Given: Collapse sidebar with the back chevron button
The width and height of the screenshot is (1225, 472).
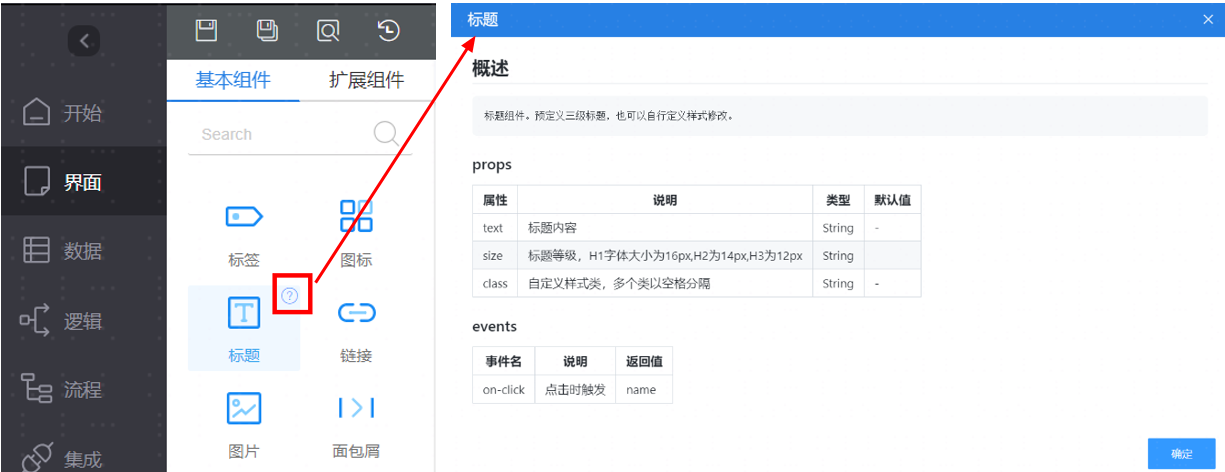Looking at the screenshot, I should (84, 41).
